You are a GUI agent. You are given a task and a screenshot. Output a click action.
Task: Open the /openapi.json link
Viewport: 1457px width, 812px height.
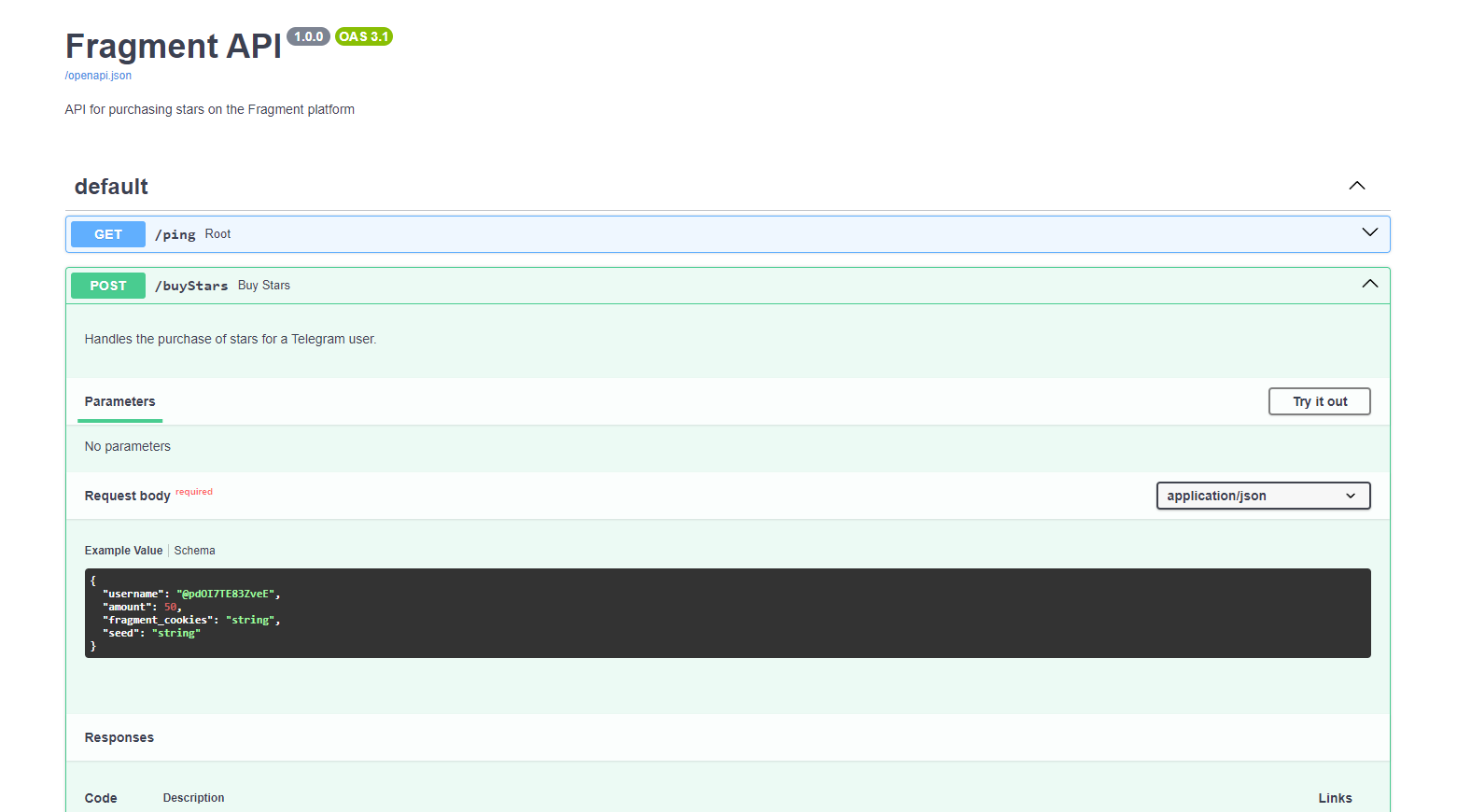pyautogui.click(x=98, y=76)
